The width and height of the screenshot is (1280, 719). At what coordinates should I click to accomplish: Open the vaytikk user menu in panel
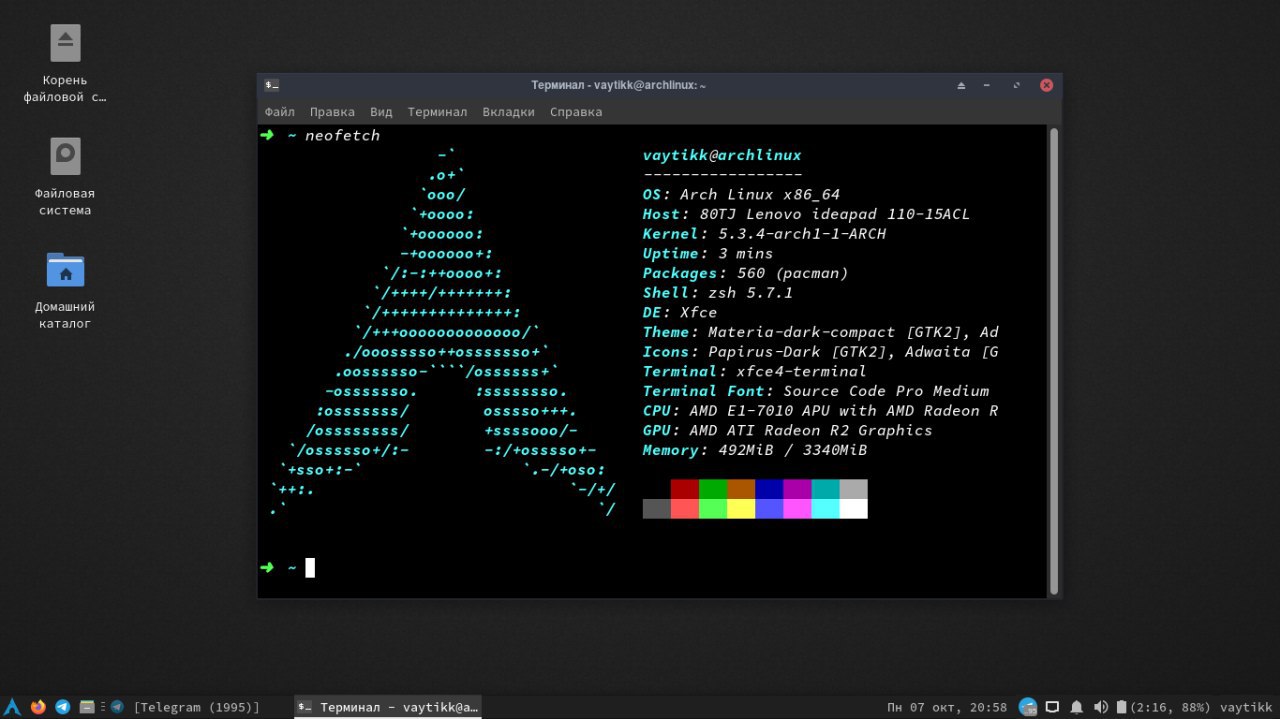1246,707
